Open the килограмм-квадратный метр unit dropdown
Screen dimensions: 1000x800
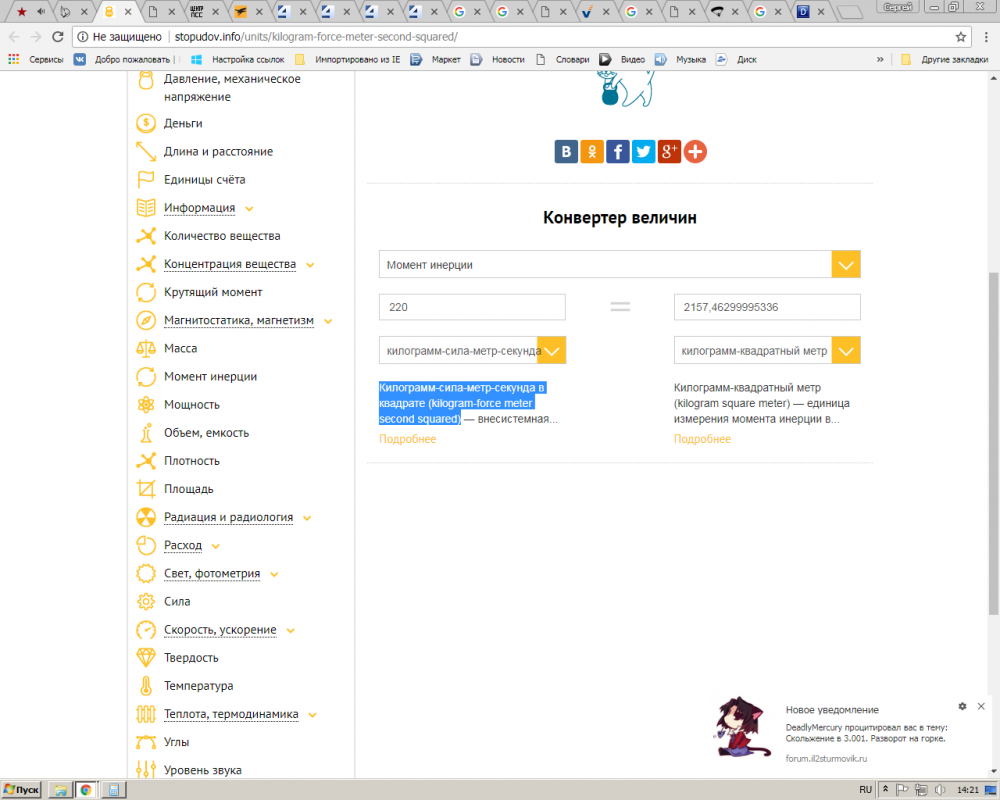click(847, 350)
